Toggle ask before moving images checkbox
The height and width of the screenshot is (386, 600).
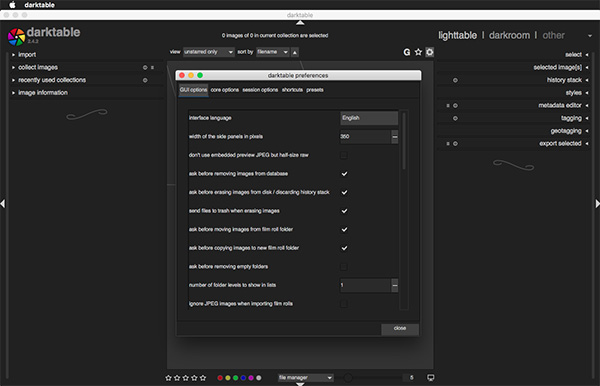[x=344, y=230]
